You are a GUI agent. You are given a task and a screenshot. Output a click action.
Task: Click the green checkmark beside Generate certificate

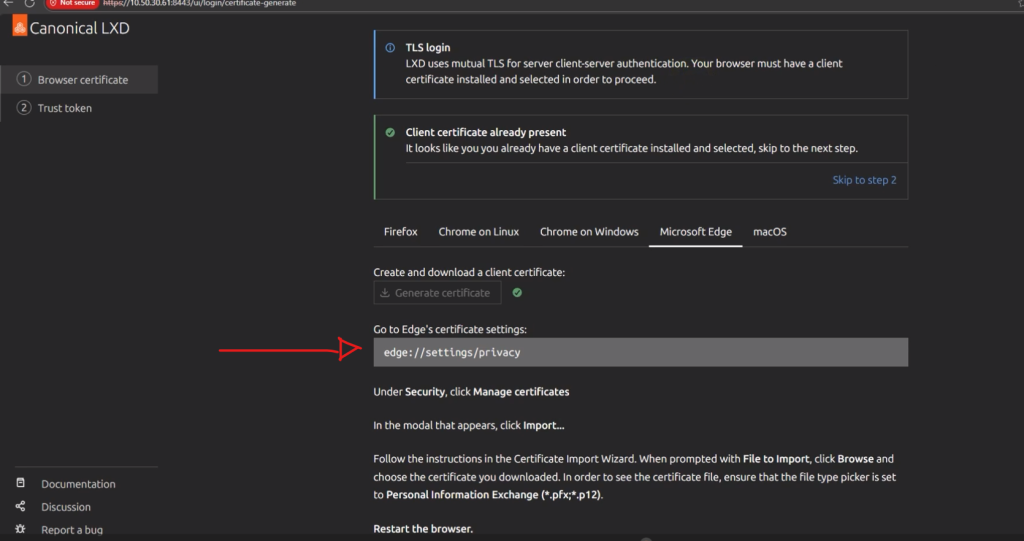(517, 293)
